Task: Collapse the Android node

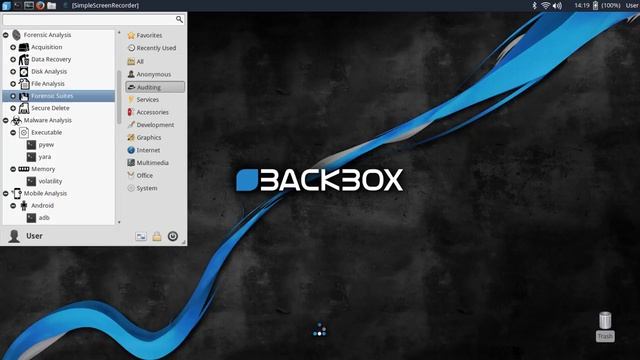Action: pos(13,206)
